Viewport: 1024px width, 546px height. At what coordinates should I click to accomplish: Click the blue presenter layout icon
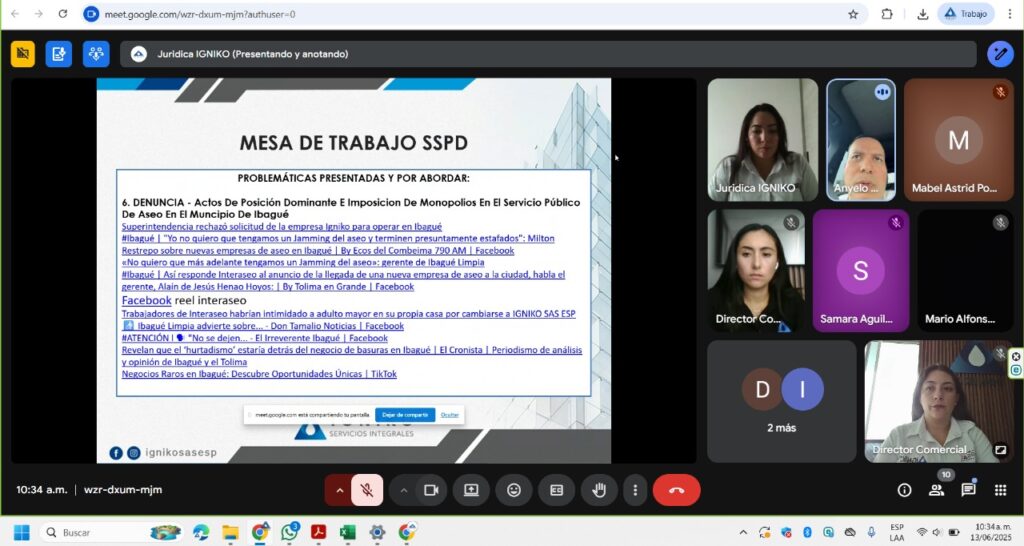coord(96,54)
